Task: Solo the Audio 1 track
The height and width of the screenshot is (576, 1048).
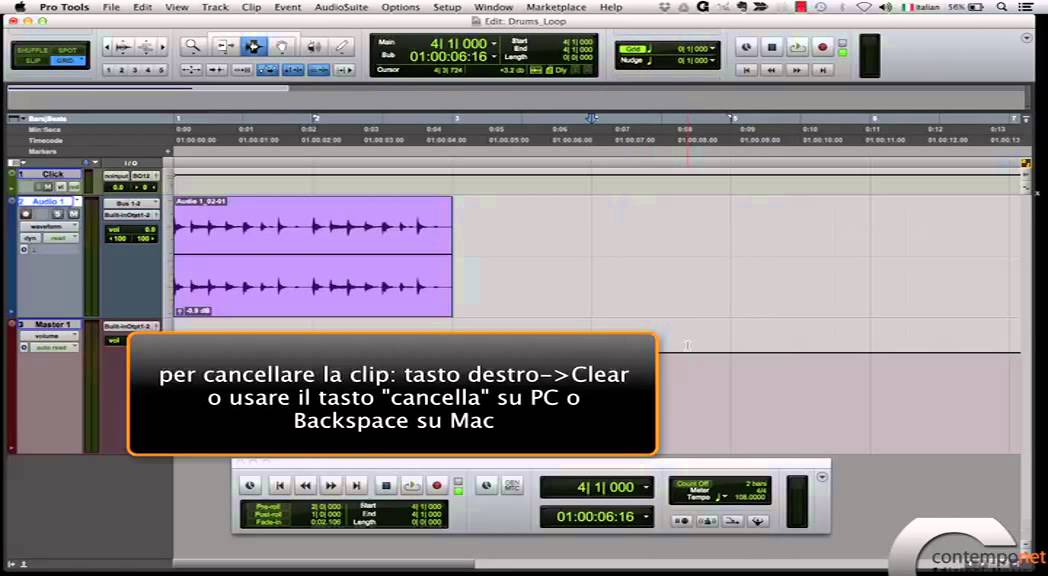Action: [x=58, y=214]
